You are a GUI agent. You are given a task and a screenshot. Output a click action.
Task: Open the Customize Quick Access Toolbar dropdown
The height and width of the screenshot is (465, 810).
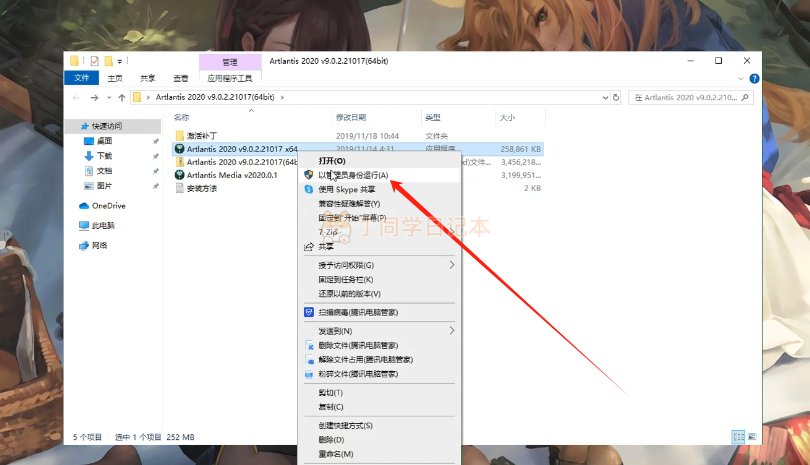tap(120, 61)
